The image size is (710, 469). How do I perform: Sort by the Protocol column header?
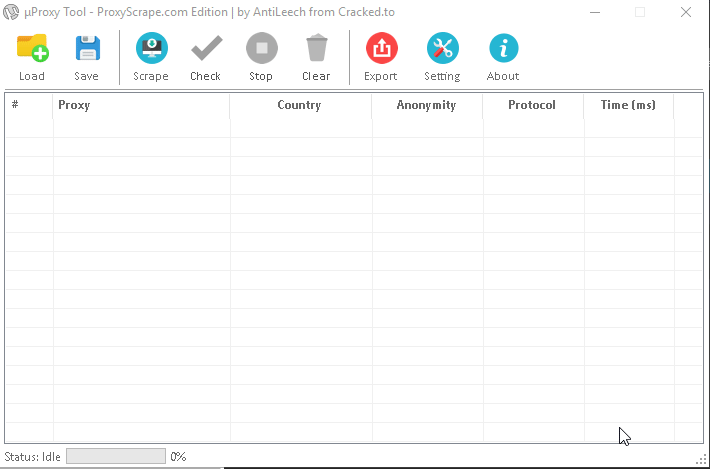pyautogui.click(x=533, y=105)
